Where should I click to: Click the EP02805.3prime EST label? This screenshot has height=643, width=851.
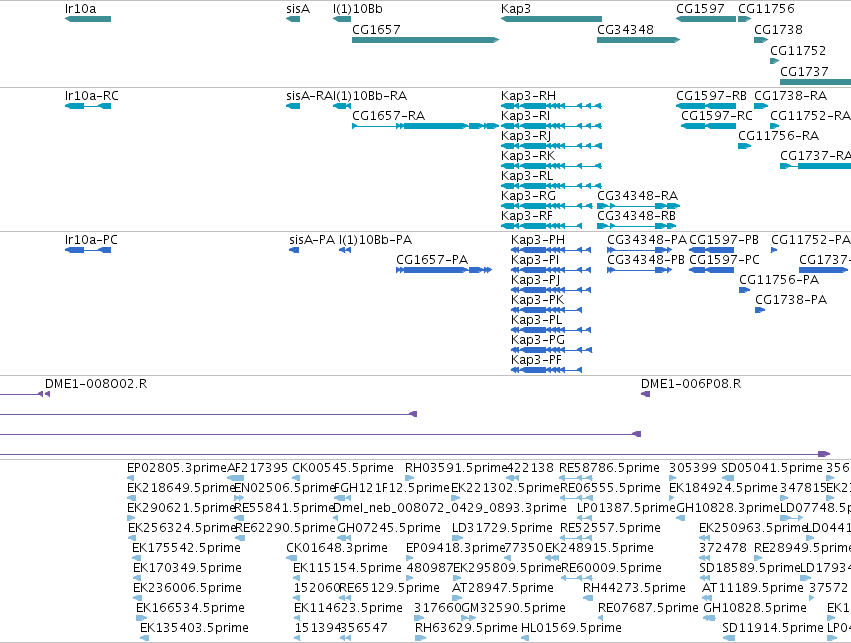[x=177, y=468]
